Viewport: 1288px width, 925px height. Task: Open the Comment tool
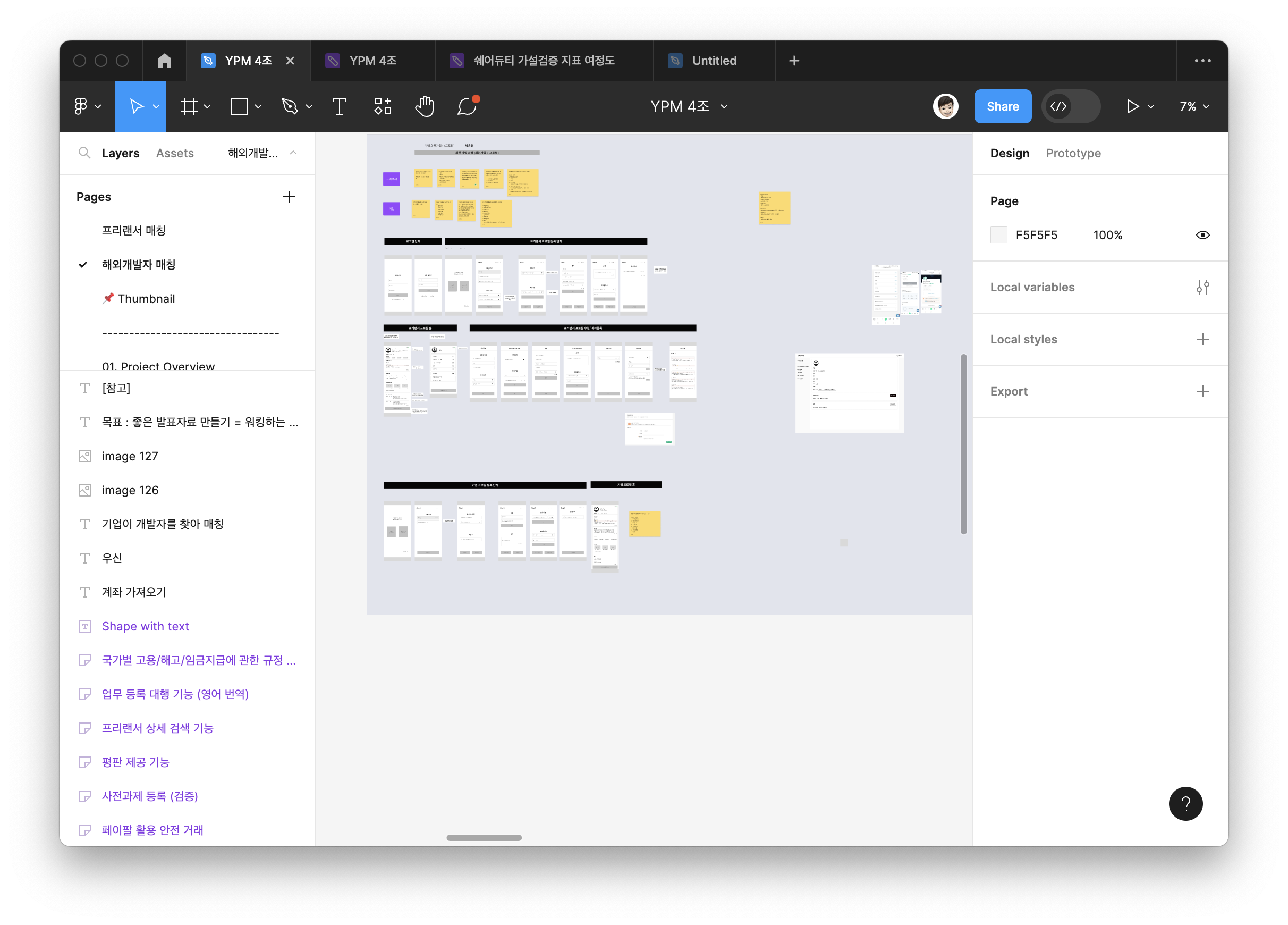tap(466, 106)
